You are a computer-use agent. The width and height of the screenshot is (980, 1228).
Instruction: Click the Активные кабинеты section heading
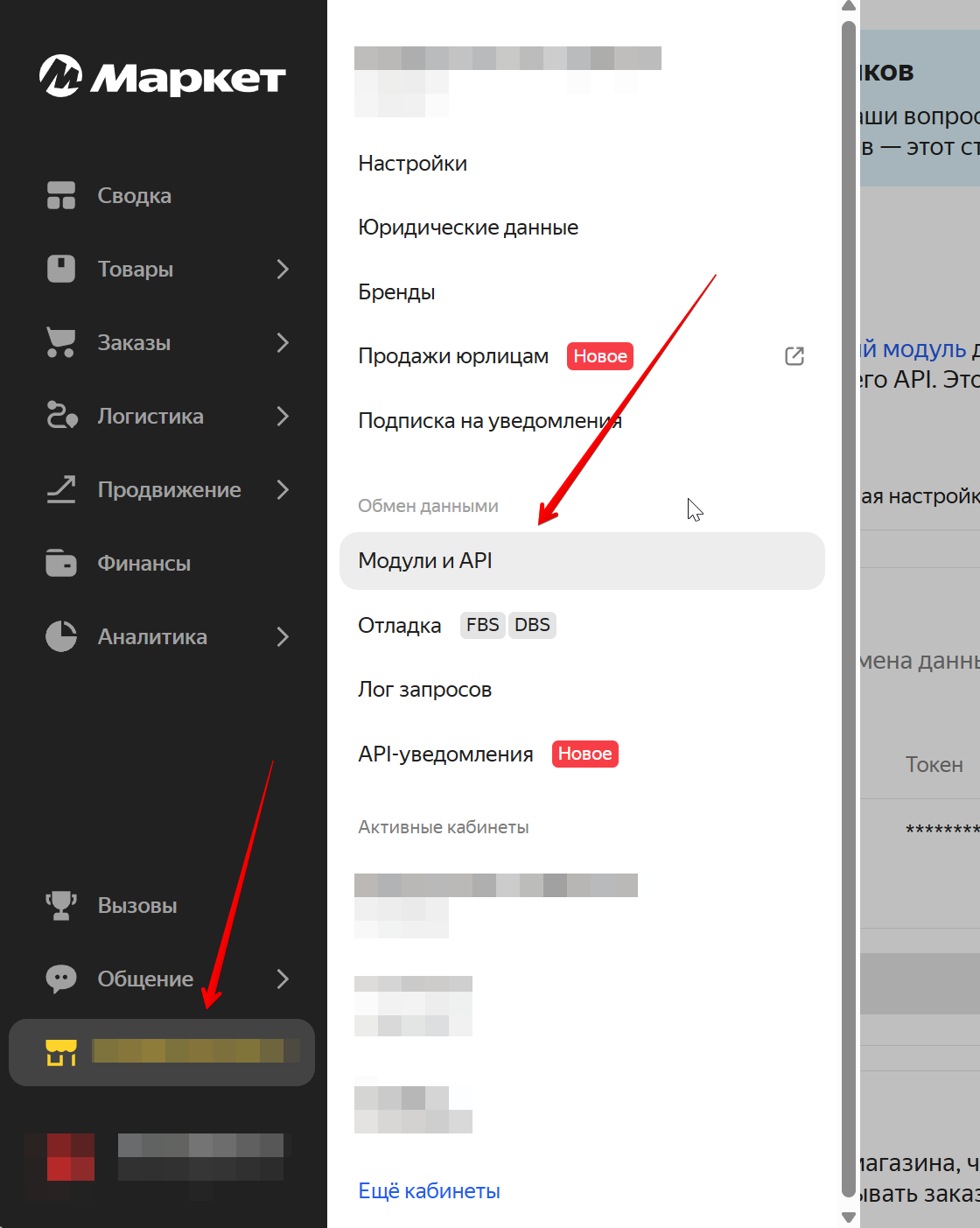444,827
